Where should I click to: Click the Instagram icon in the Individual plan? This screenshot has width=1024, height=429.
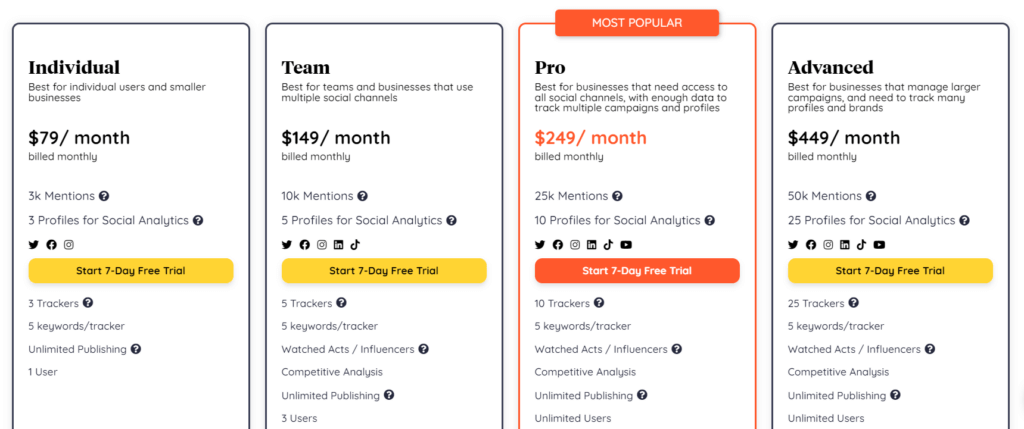click(x=69, y=245)
